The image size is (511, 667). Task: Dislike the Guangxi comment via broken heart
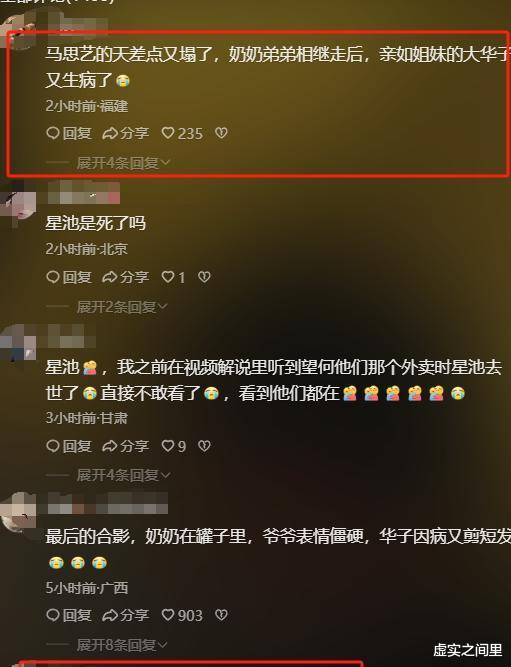(221, 615)
